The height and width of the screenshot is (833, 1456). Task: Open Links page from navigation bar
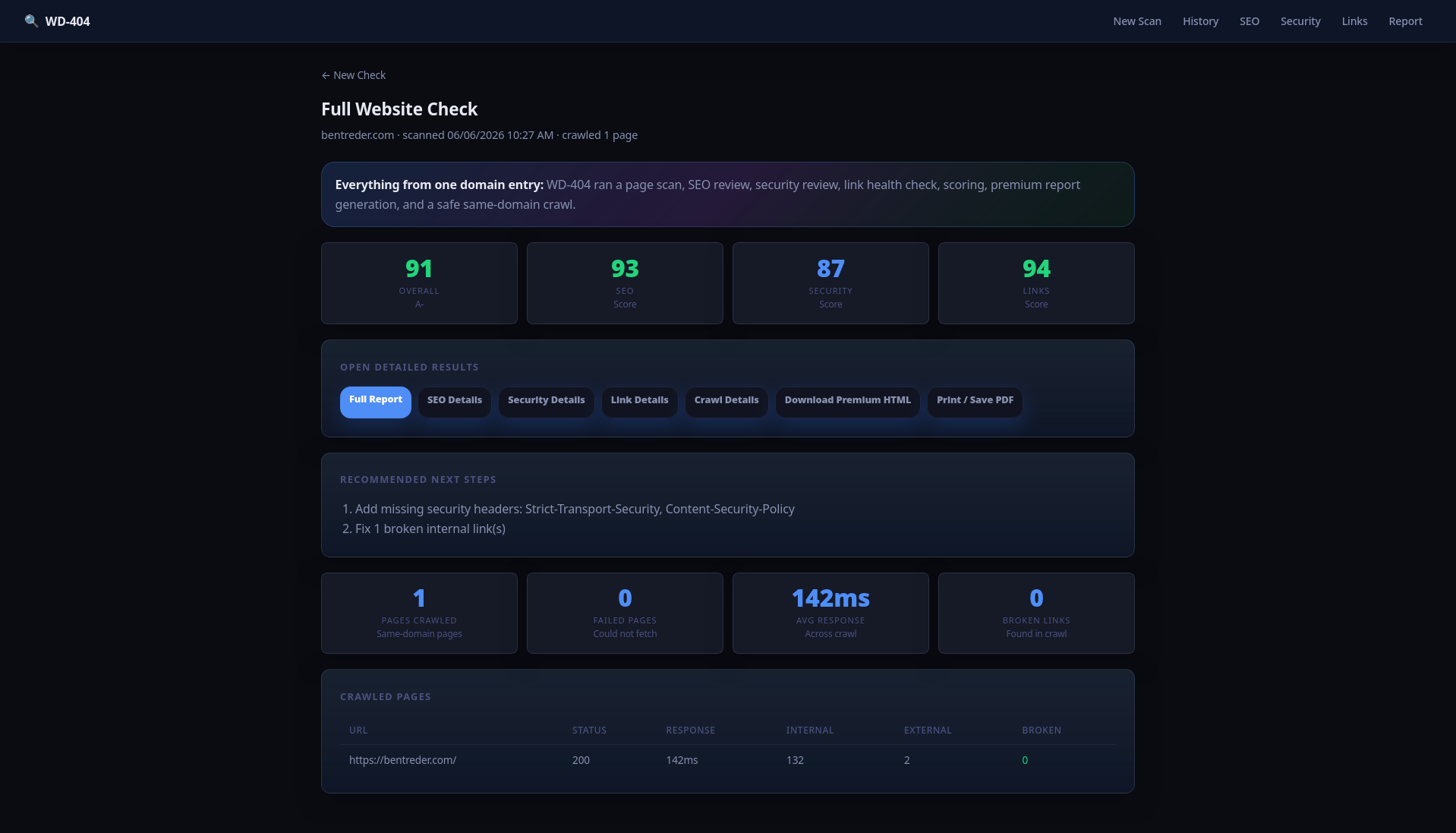click(1354, 21)
